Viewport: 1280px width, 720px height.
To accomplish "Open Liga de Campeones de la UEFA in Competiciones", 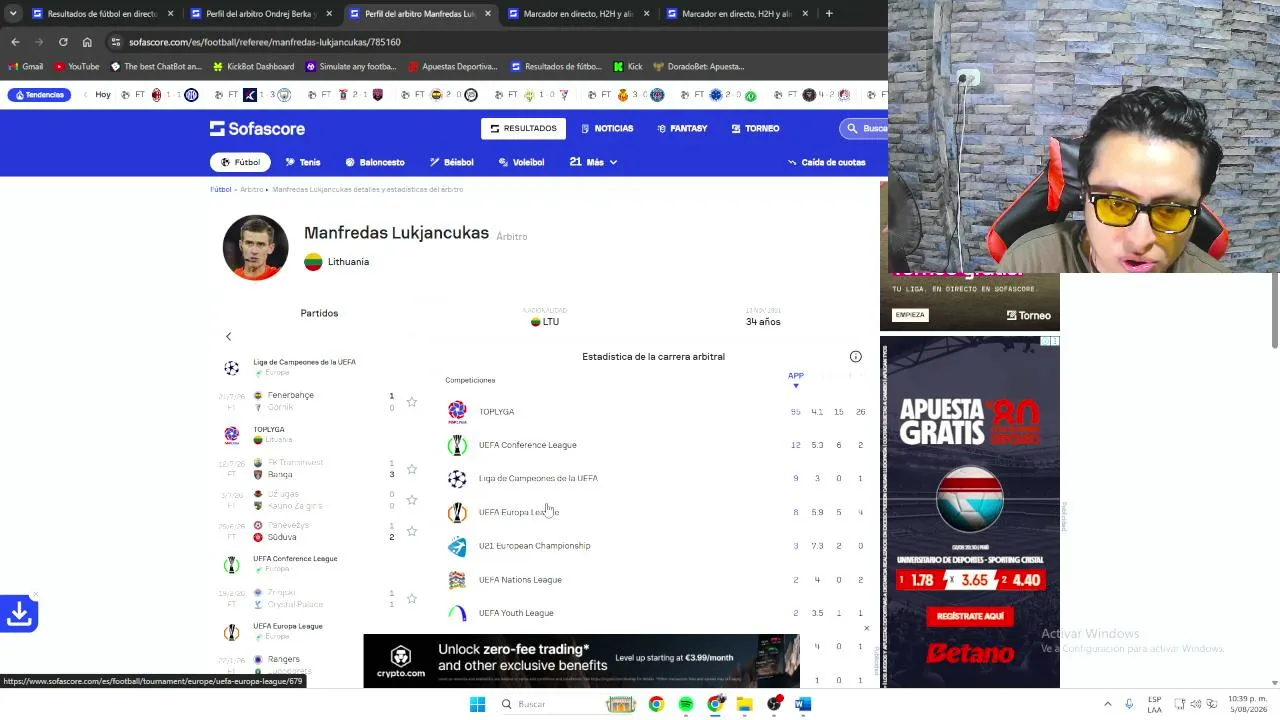I will coord(538,479).
